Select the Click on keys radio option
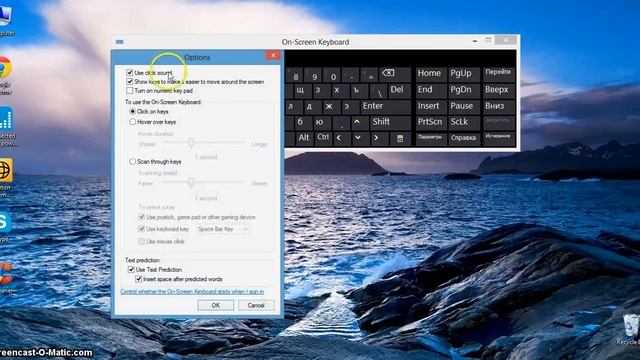 tap(132, 111)
